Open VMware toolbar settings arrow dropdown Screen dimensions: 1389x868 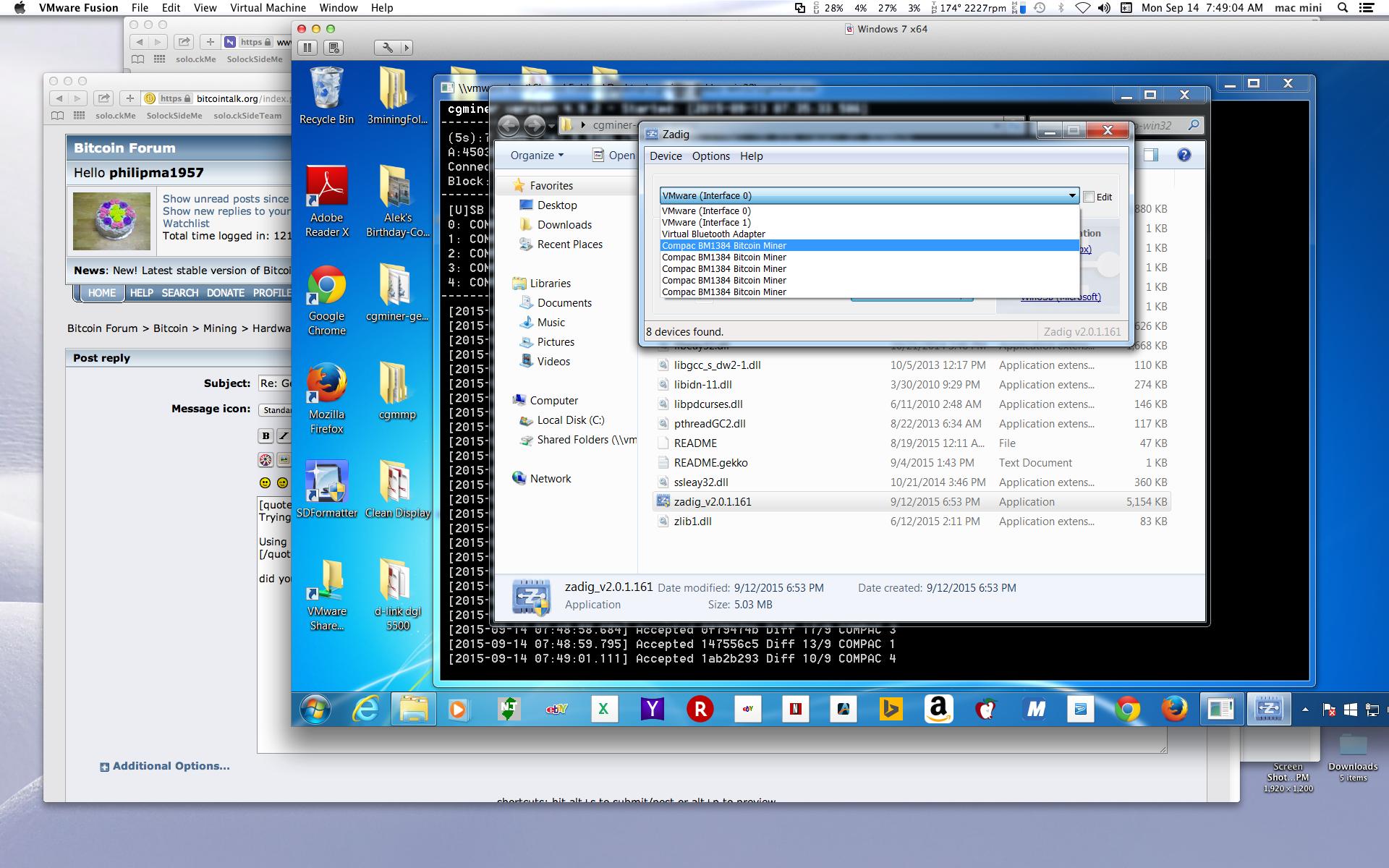pyautogui.click(x=406, y=48)
